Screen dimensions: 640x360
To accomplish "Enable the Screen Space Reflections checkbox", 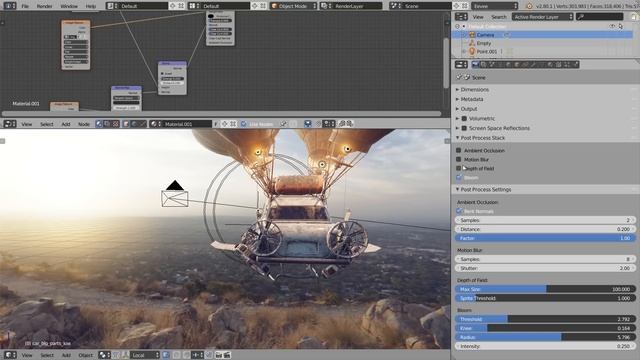I will click(464, 128).
